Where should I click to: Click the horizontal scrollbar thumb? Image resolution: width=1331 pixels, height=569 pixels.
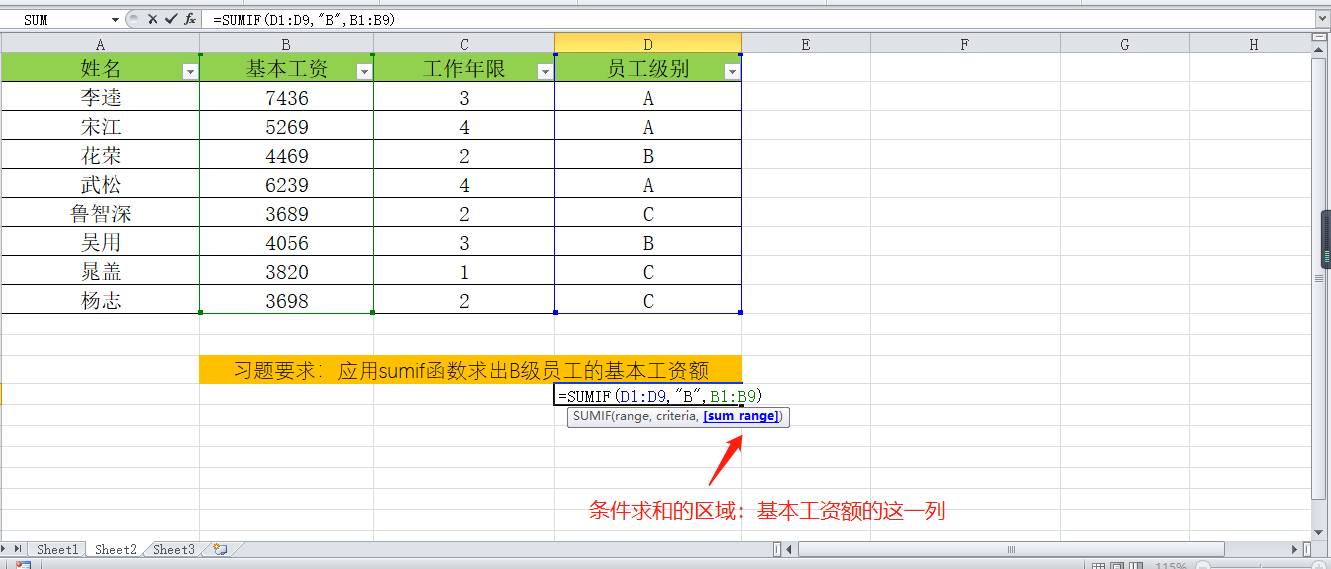[x=1011, y=549]
